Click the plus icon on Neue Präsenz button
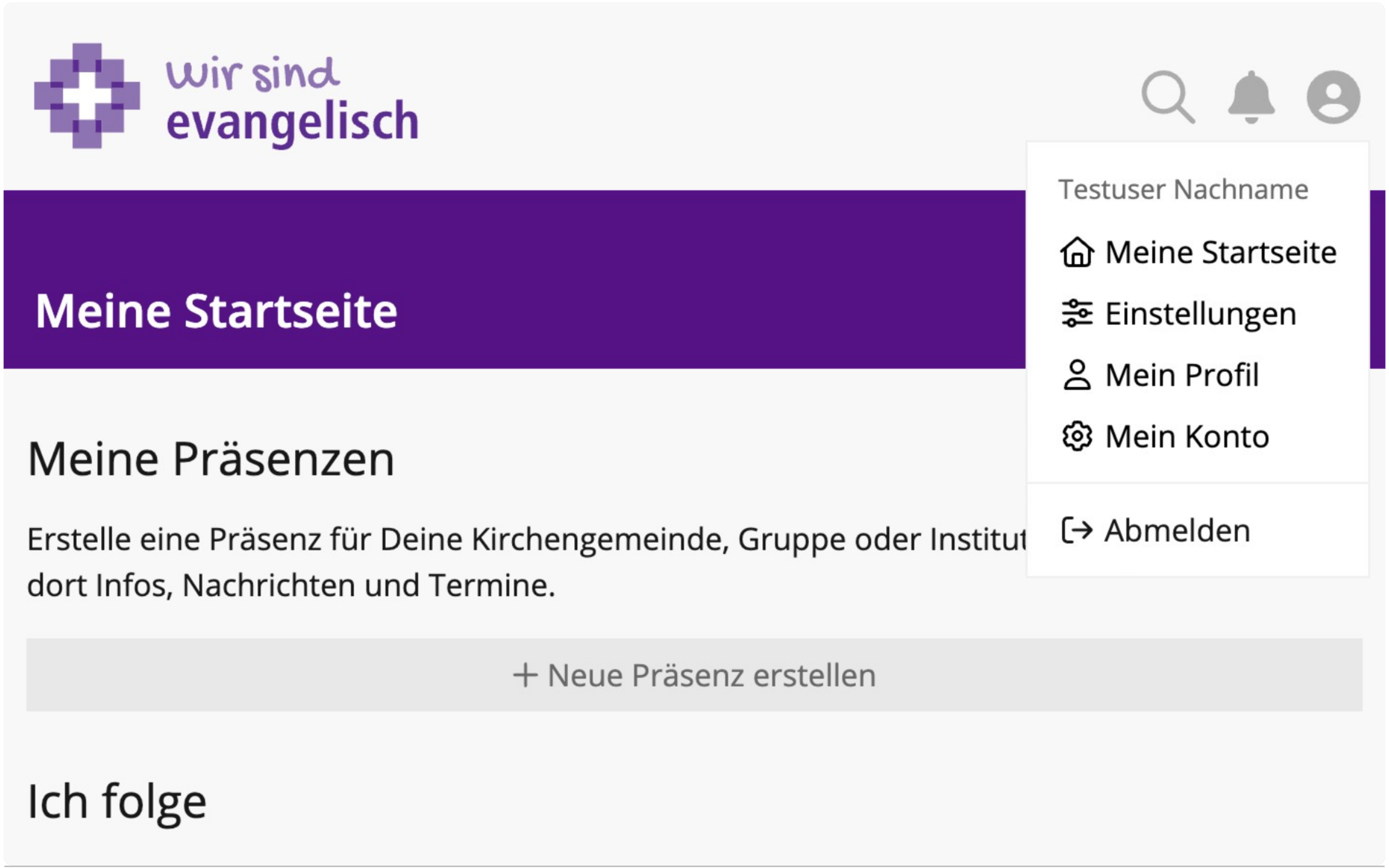Screen dimensions: 1389x868 [x=525, y=675]
